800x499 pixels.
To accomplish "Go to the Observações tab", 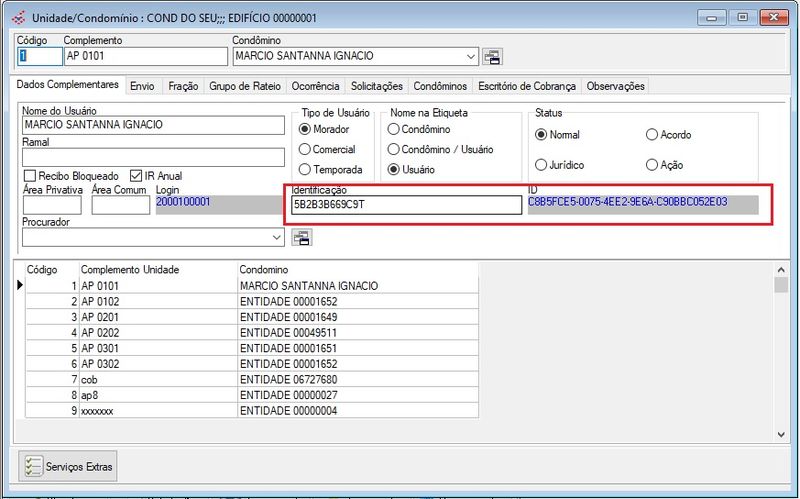I will point(615,87).
